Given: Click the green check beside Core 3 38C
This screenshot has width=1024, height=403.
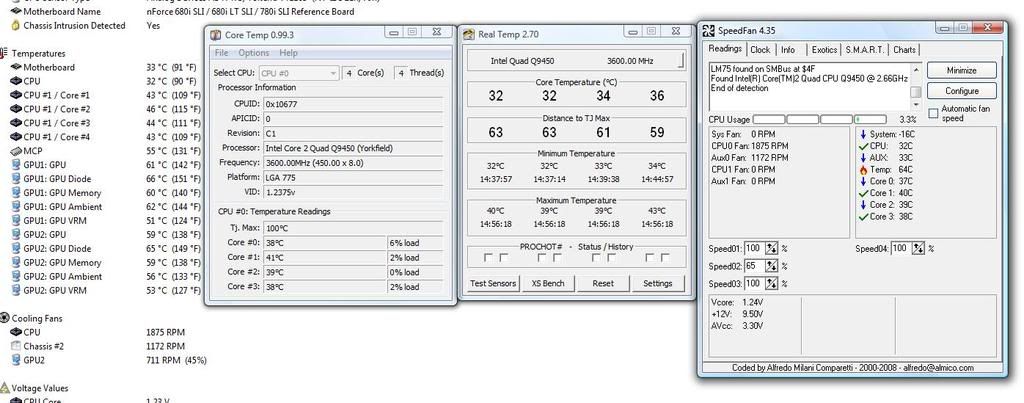Looking at the screenshot, I should tap(864, 217).
